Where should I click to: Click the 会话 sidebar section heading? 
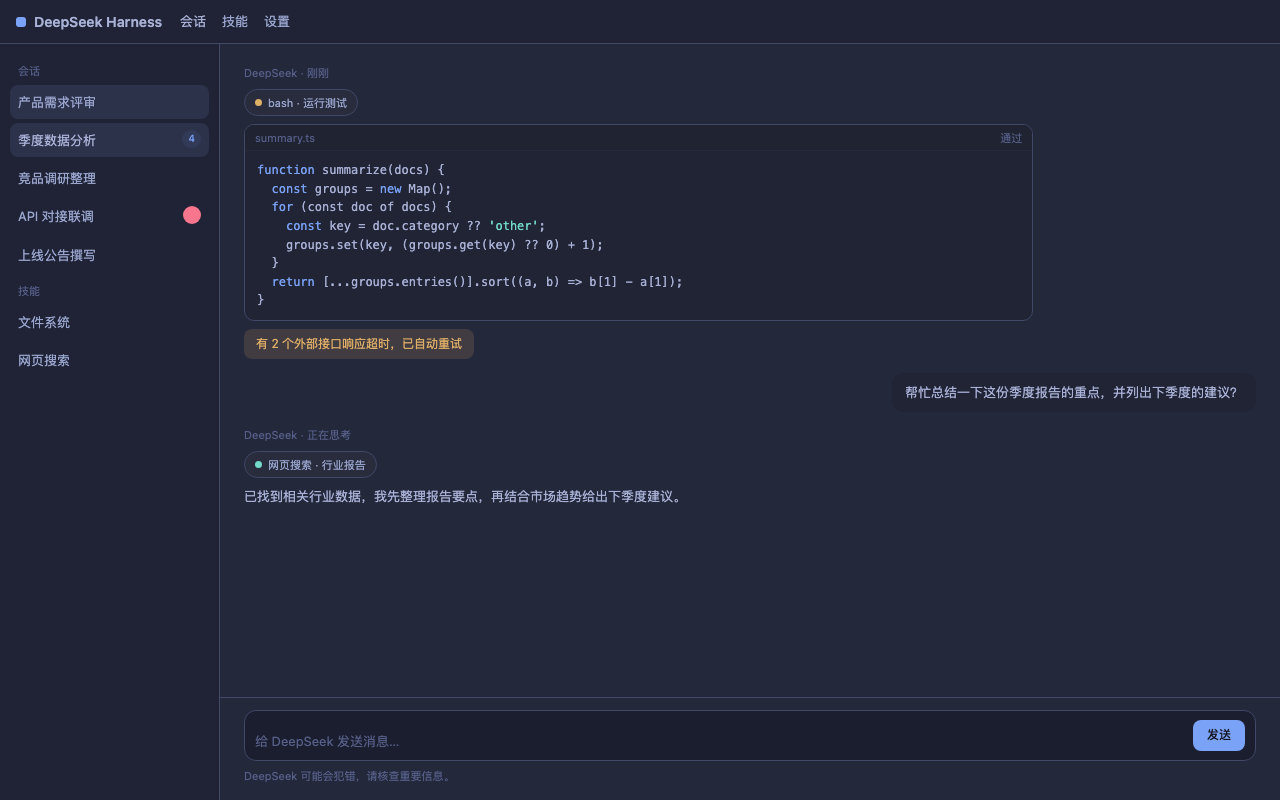point(29,71)
